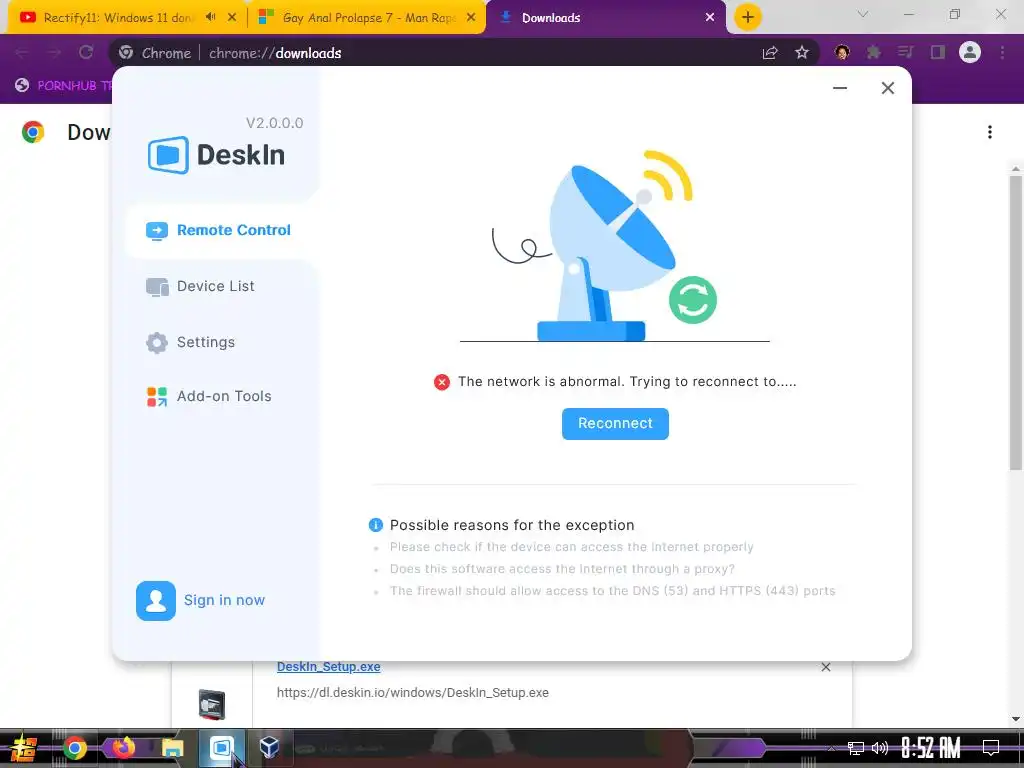
Task: Minimize the DeskIn window
Action: point(840,88)
